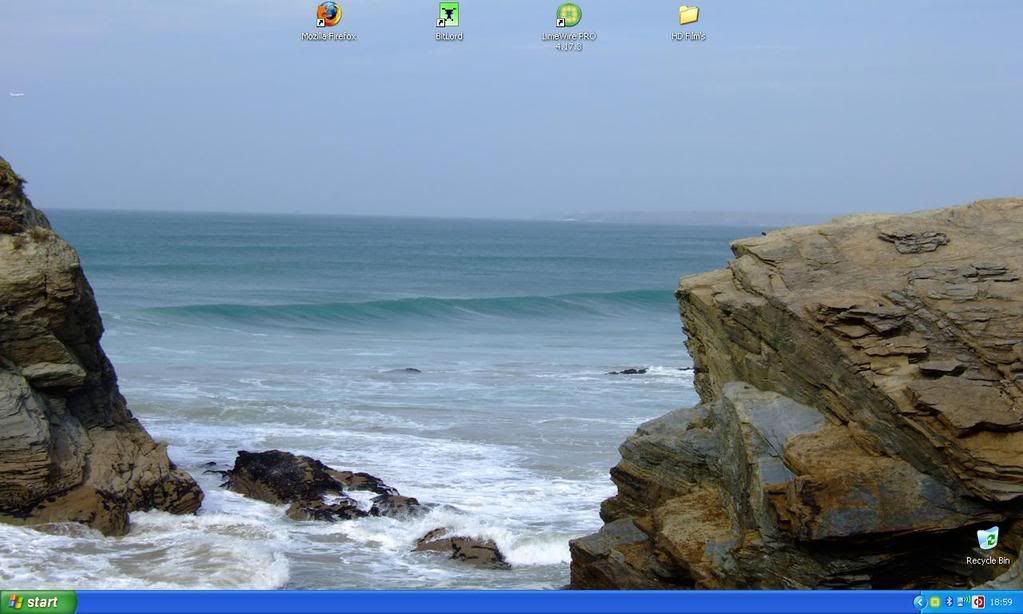Click the yellow-green square tray icon
Image resolution: width=1023 pixels, height=614 pixels.
tap(934, 602)
